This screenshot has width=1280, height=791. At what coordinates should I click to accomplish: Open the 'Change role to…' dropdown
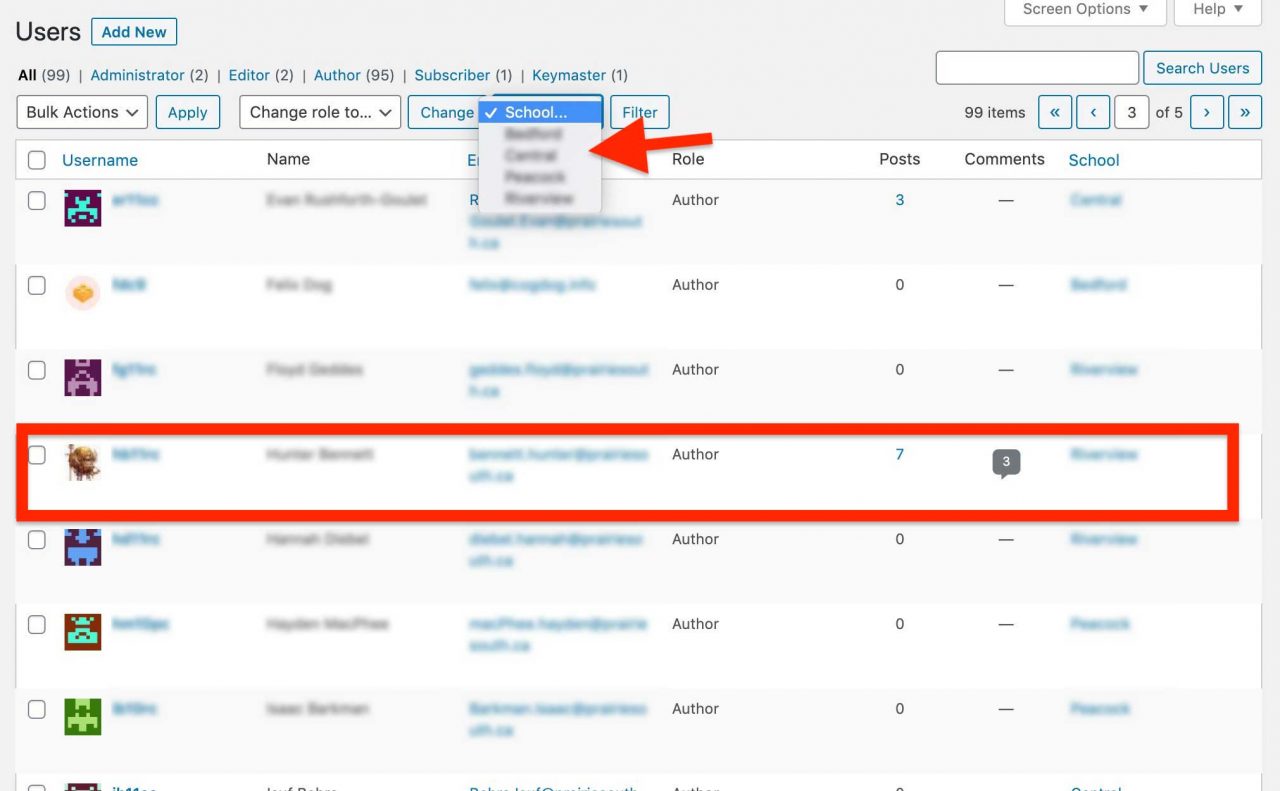[320, 112]
